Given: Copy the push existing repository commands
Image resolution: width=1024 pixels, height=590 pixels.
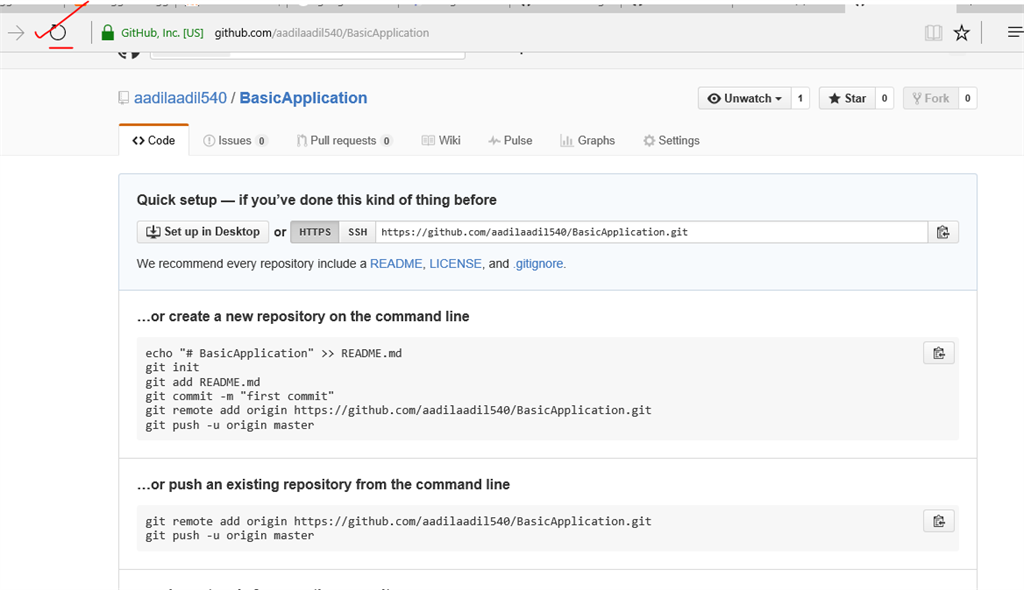Looking at the screenshot, I should click(938, 521).
